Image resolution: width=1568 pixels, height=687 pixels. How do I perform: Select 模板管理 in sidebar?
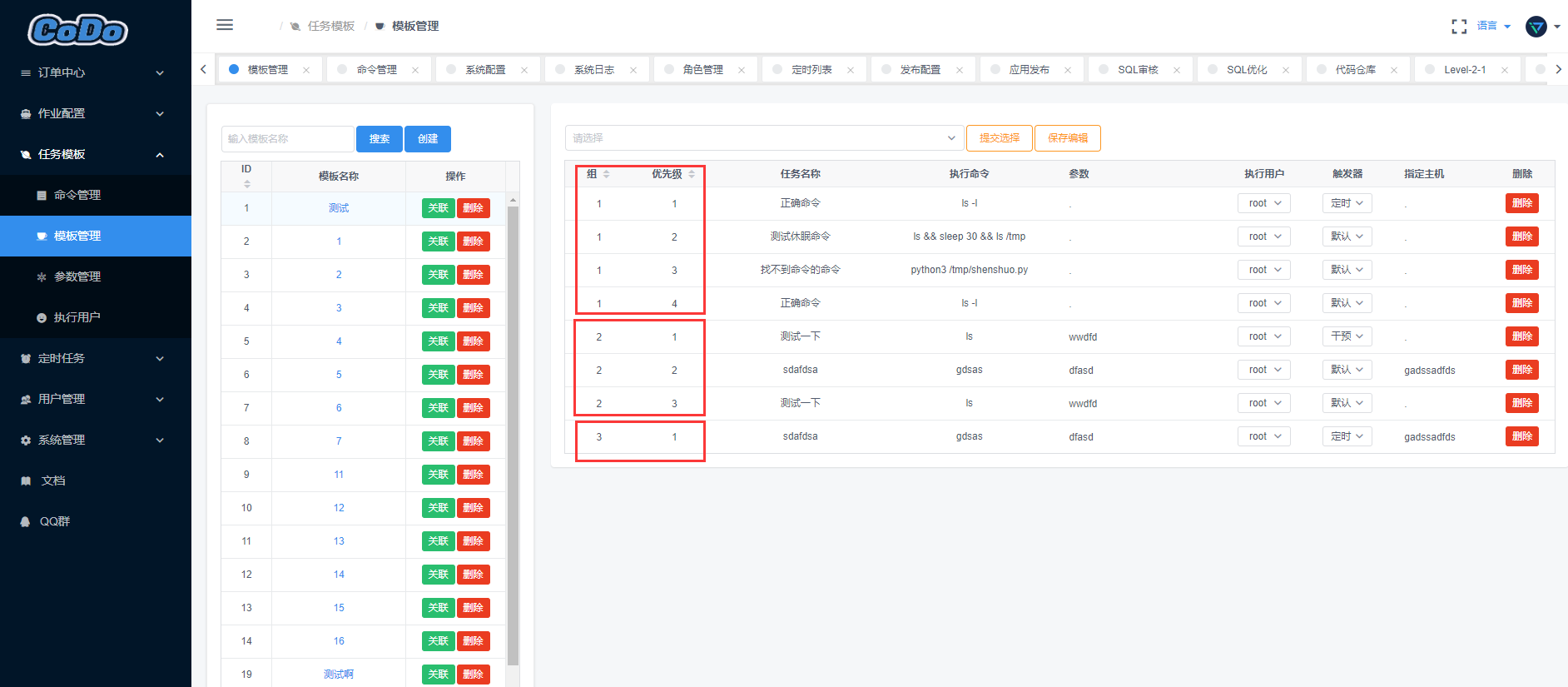coord(96,236)
